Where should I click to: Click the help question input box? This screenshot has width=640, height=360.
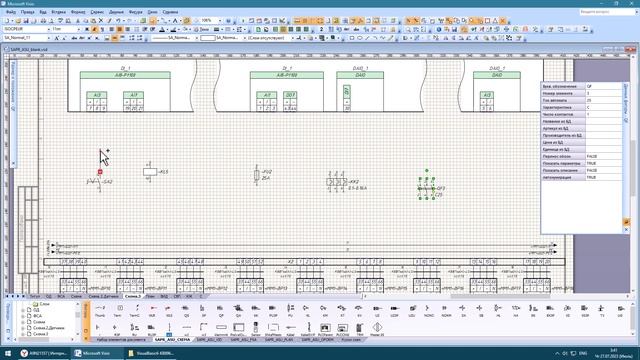click(x=607, y=12)
